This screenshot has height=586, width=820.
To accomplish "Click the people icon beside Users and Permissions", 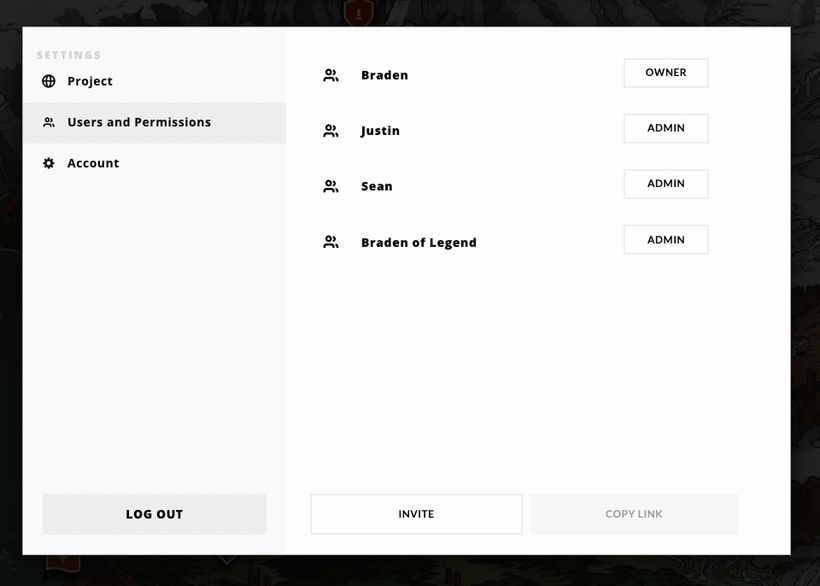I will [x=49, y=122].
